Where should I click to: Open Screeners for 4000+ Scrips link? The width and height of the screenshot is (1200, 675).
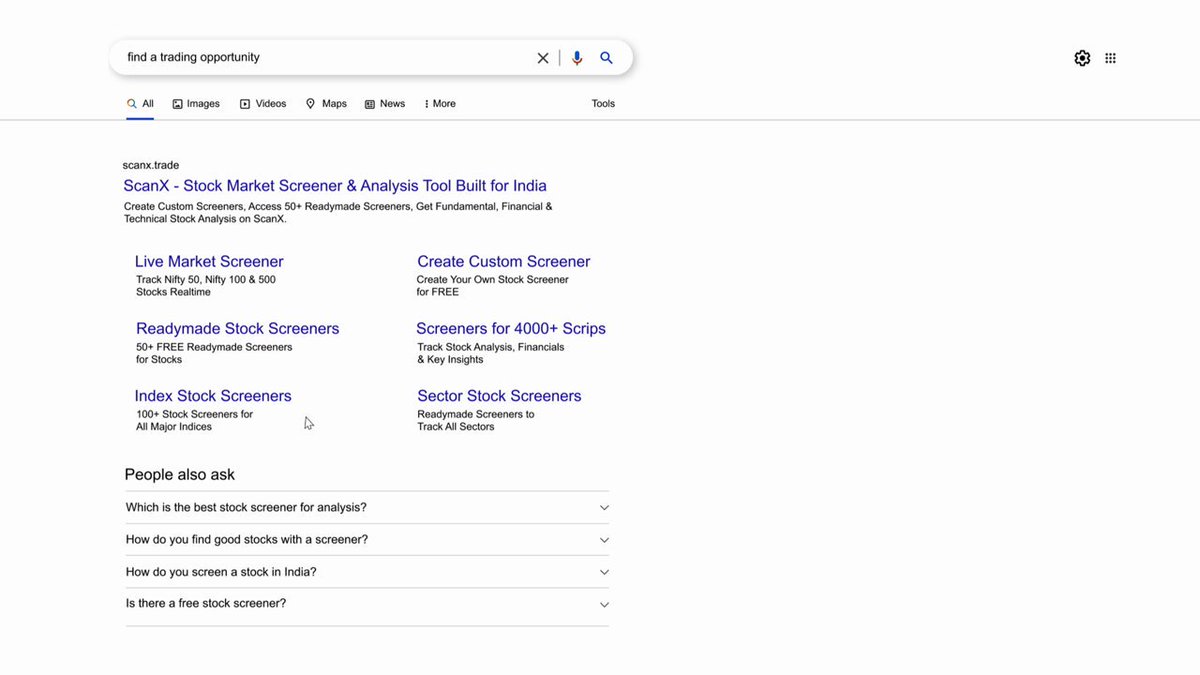[511, 329]
